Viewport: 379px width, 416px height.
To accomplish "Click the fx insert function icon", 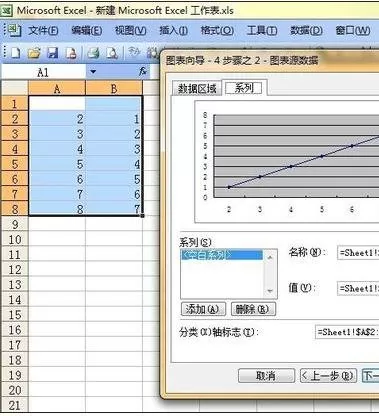I will point(143,71).
